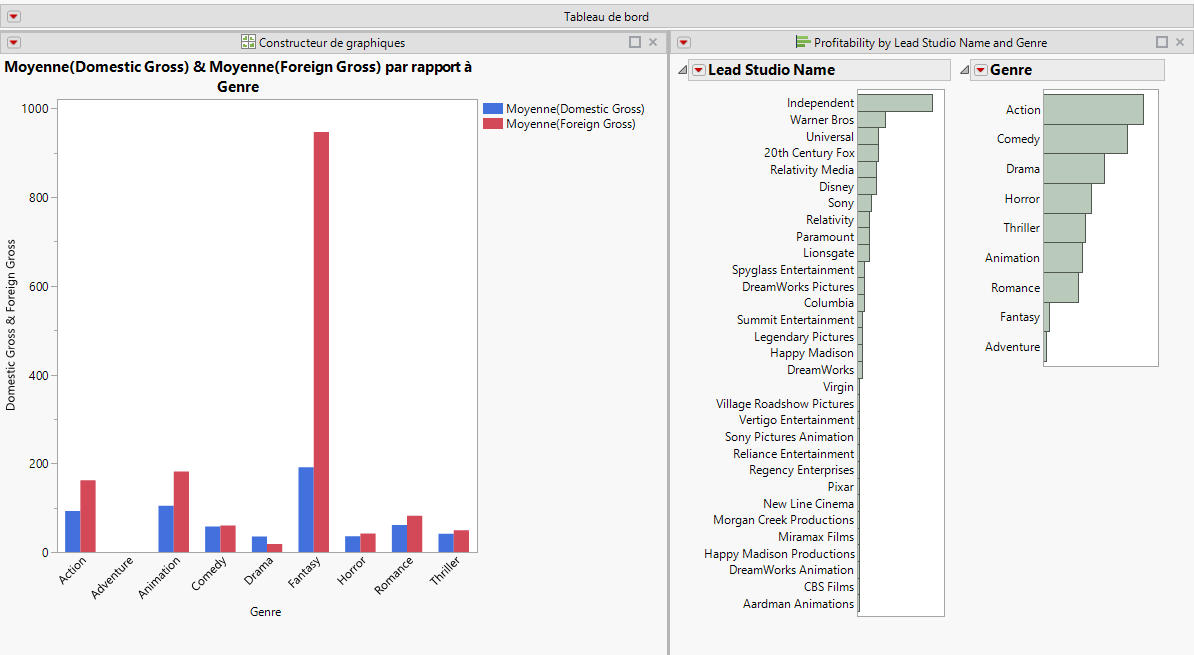
Task: Select the Independent bar in the studio histogram
Action: pos(895,102)
